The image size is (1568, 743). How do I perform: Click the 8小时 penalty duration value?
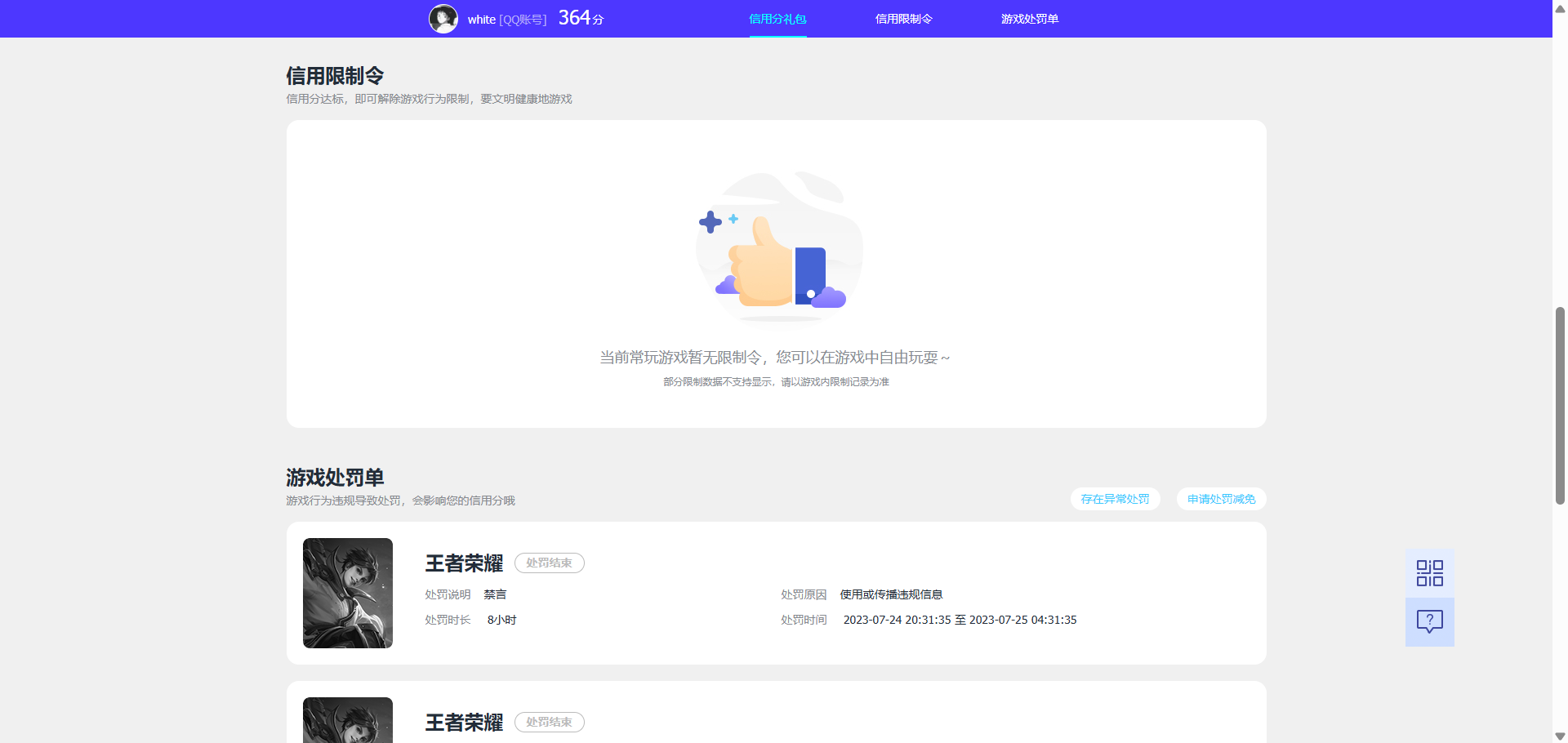point(501,620)
